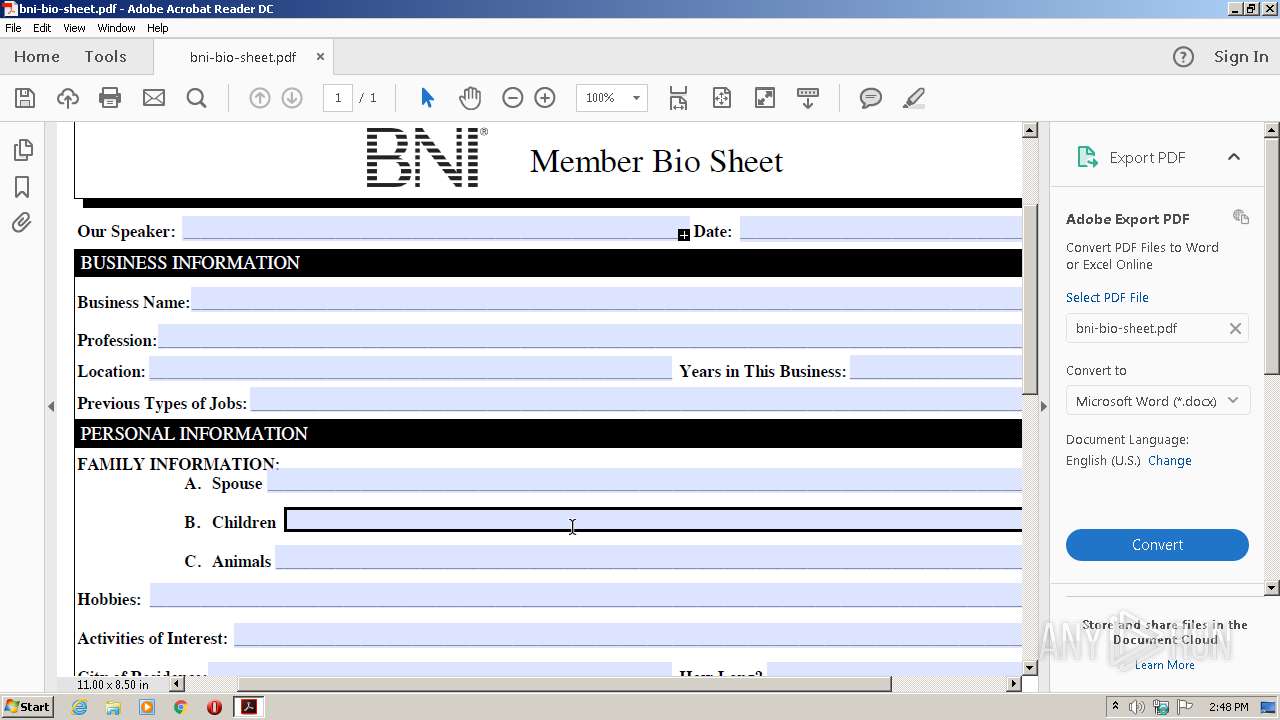Click the document horizontal scrollbar thumb
The image size is (1280, 720).
[563, 684]
